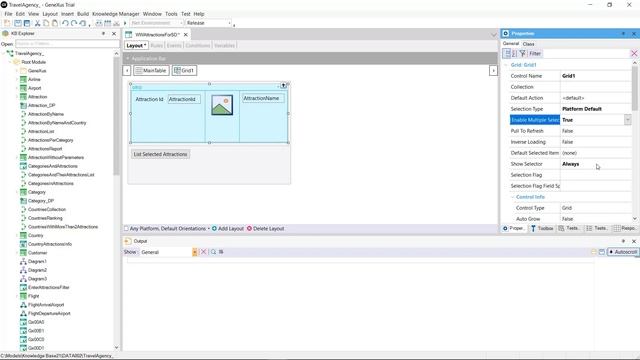
Task: Open the Knowledge Manager menu
Action: coord(116,14)
